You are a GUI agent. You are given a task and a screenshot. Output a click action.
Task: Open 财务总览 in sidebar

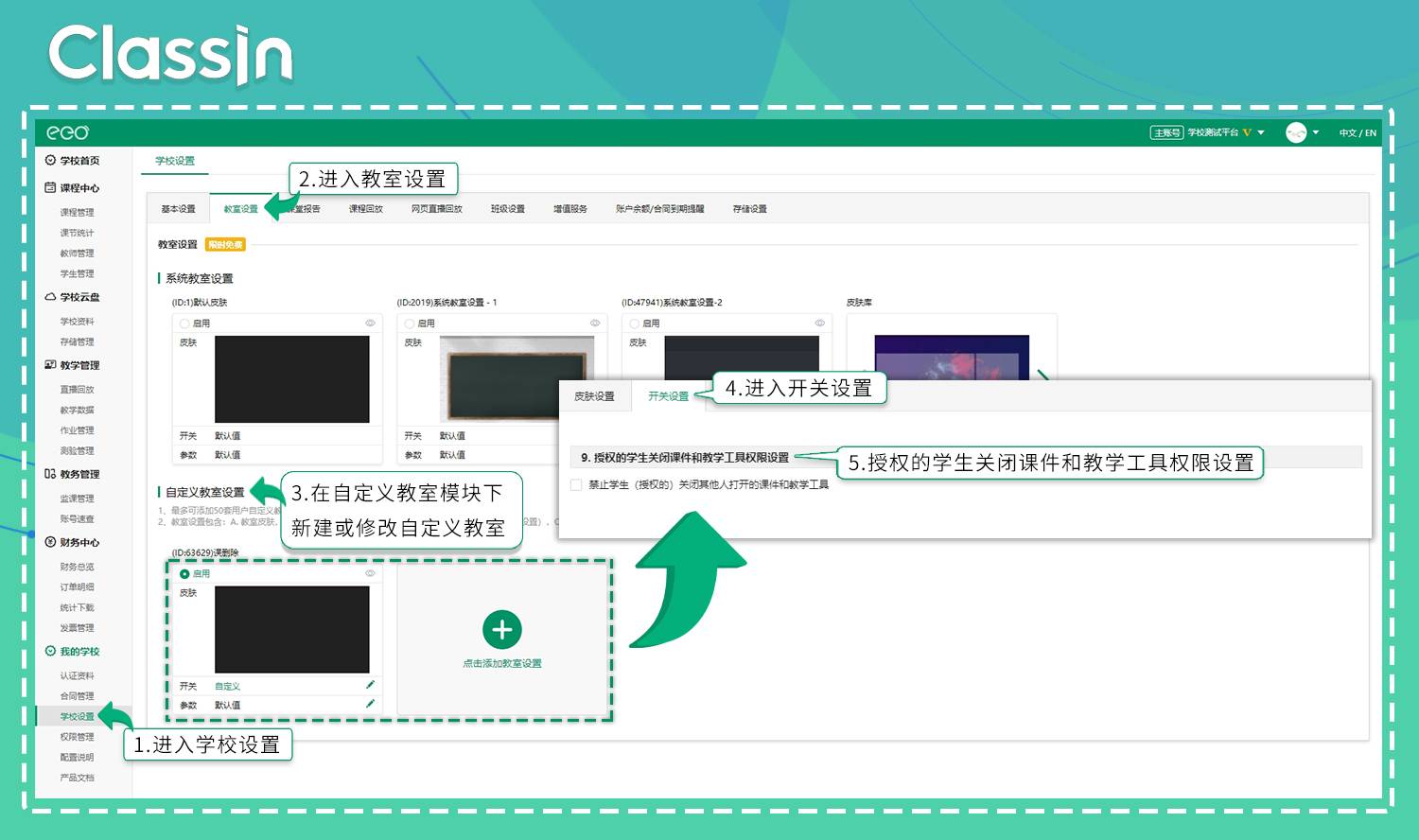click(x=78, y=567)
